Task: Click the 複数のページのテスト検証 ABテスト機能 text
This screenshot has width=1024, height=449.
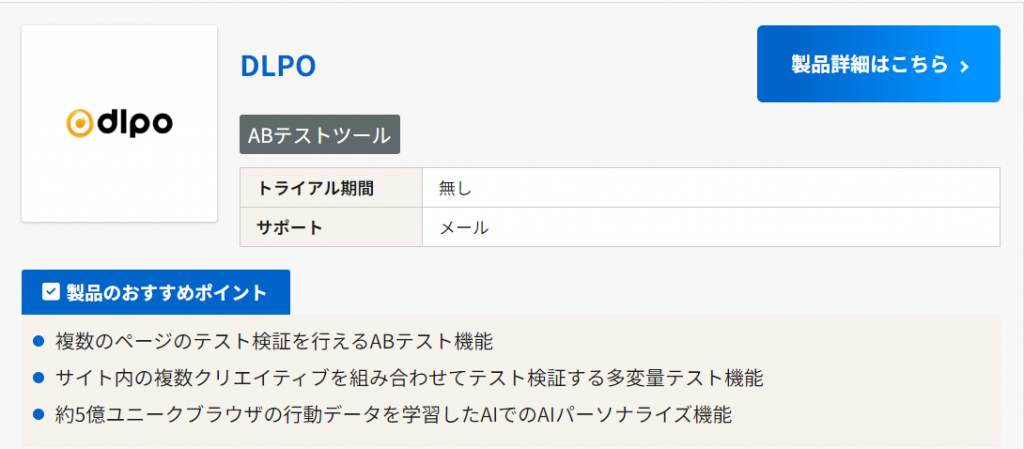Action: [x=274, y=342]
